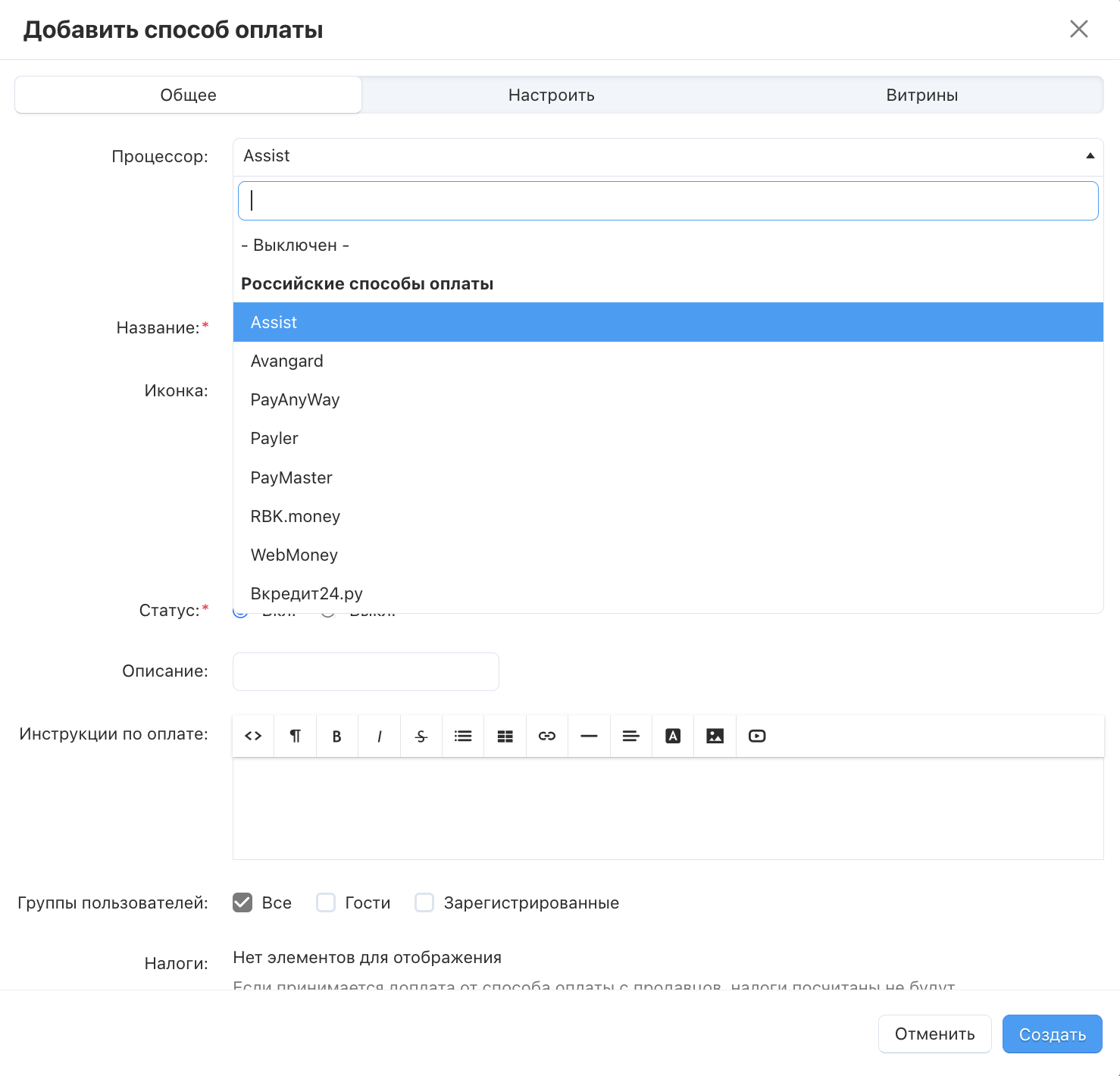Switch to the Настроить tab
Viewport: 1120px width, 1076px height.
tap(551, 95)
